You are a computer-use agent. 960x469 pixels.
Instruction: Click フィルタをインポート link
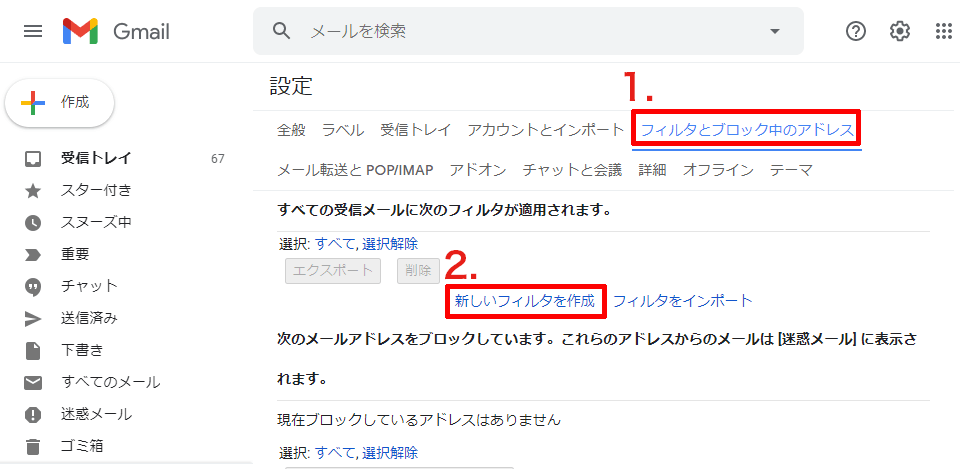tap(683, 301)
